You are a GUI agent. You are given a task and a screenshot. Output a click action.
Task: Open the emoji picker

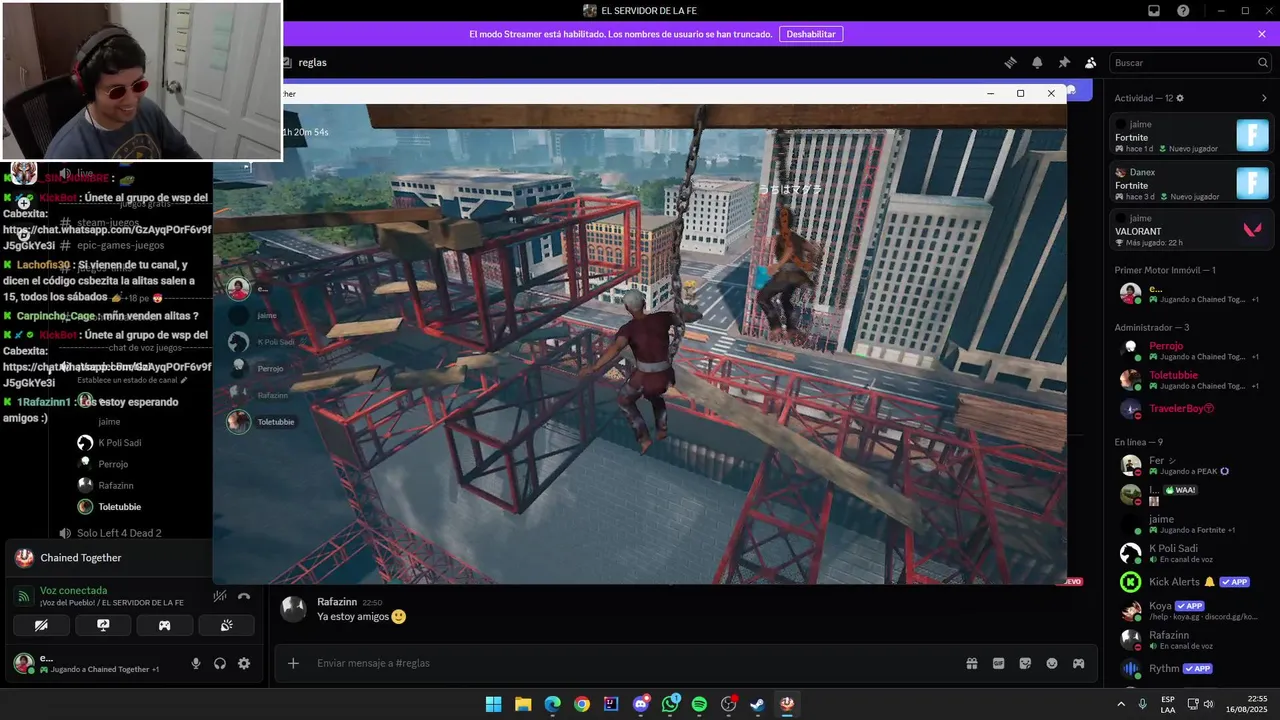(x=1052, y=663)
